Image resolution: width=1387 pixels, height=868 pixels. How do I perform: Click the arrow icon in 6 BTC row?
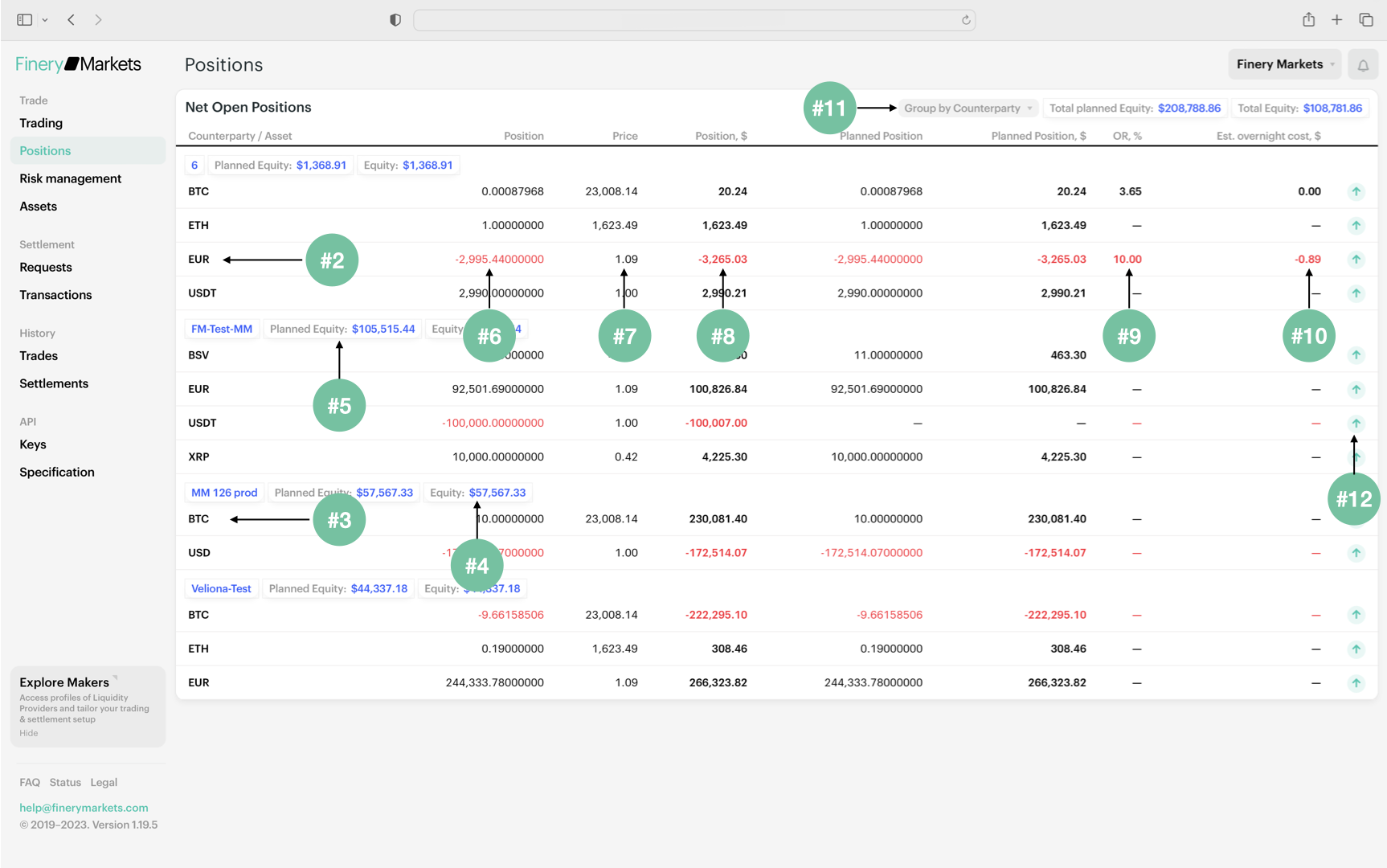(x=1356, y=191)
